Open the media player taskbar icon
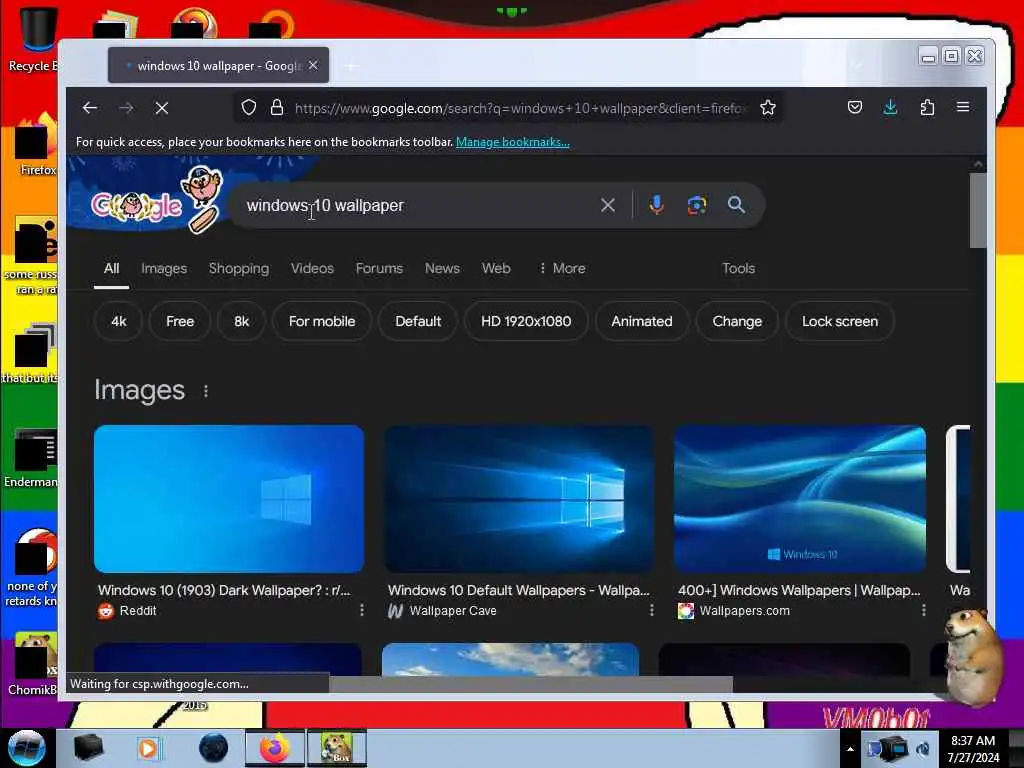 point(148,748)
